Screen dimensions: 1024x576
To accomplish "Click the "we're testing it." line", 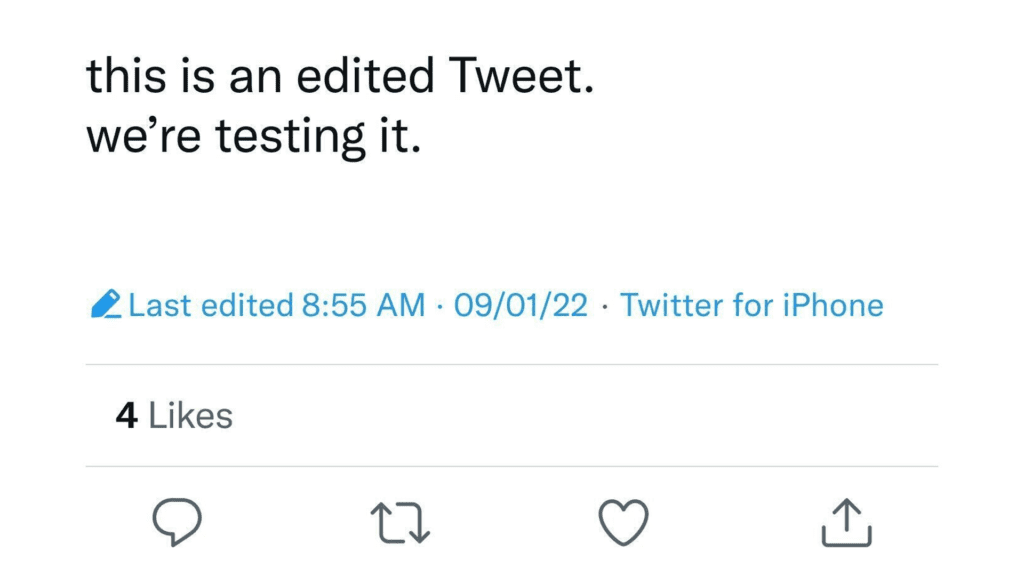I will [250, 137].
